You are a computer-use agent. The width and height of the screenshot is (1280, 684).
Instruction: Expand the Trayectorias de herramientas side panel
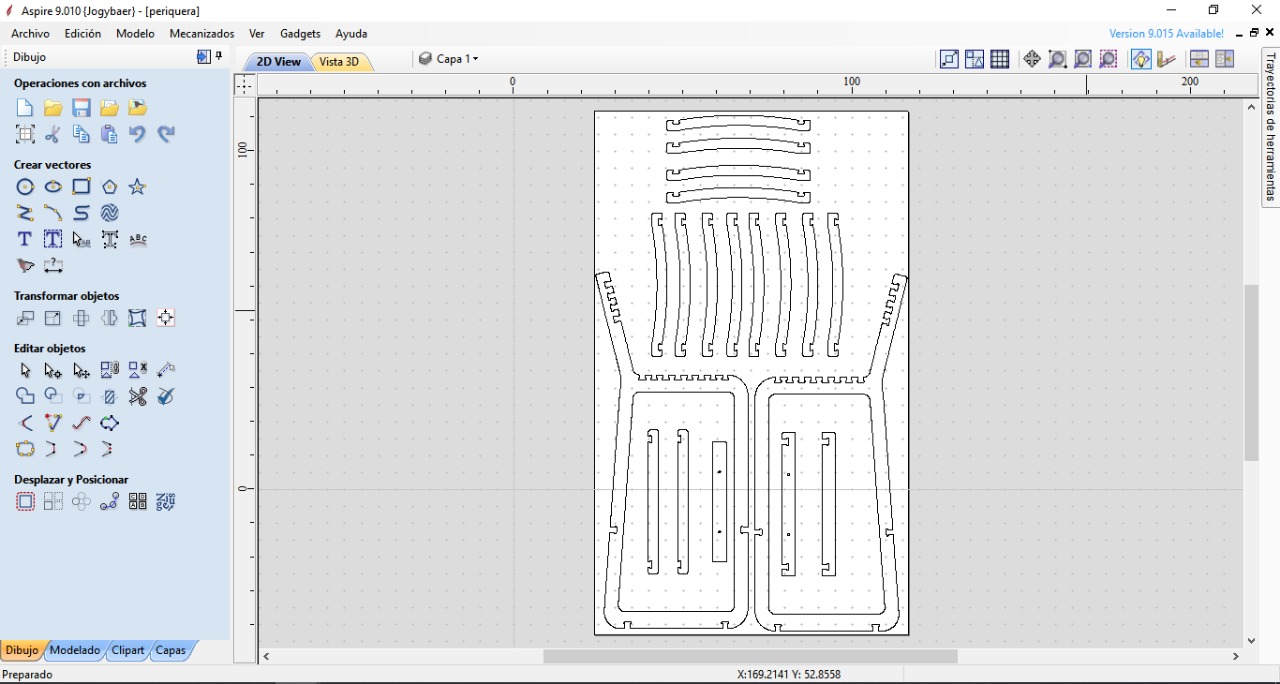point(1270,126)
